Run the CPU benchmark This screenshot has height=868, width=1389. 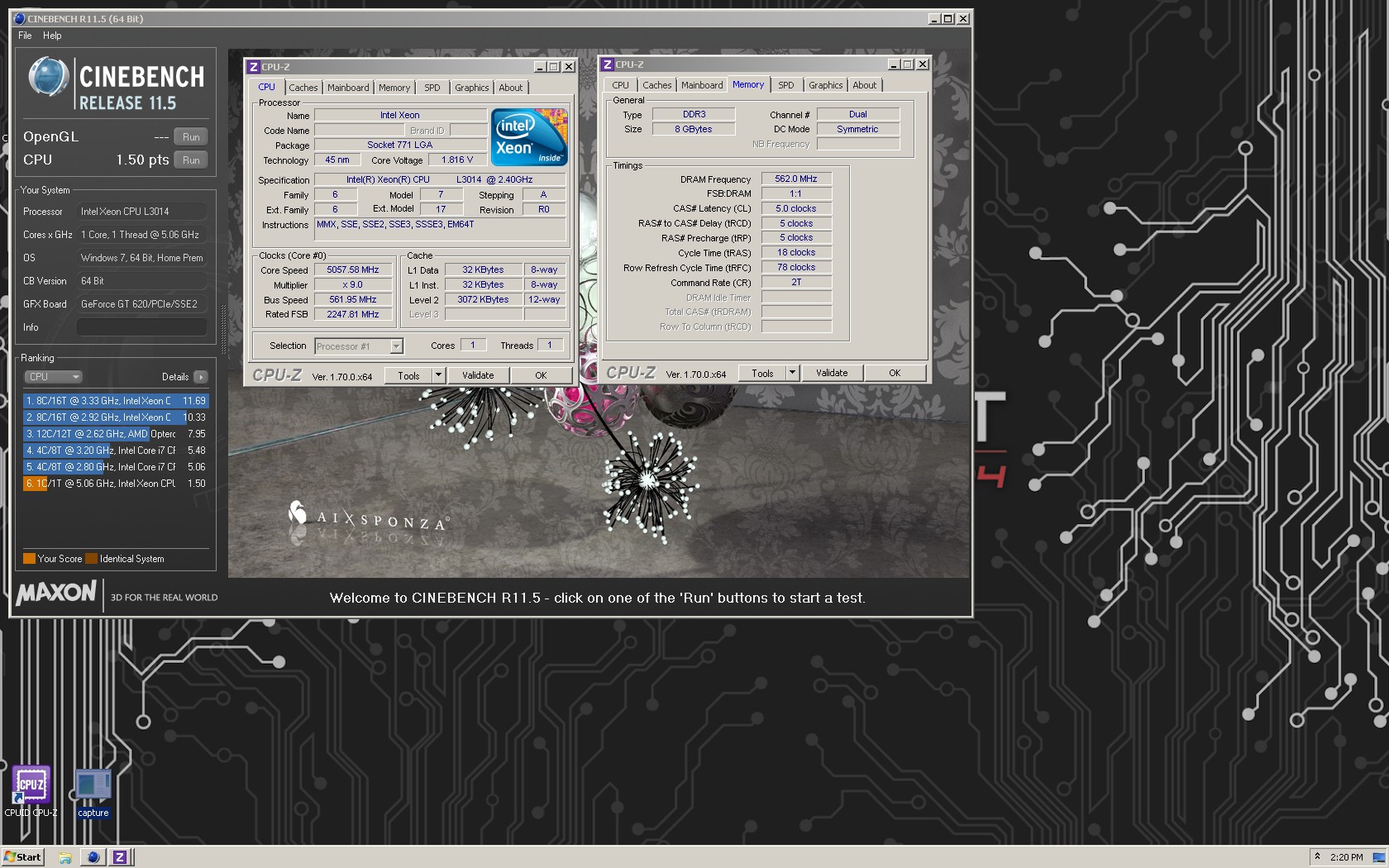(191, 160)
